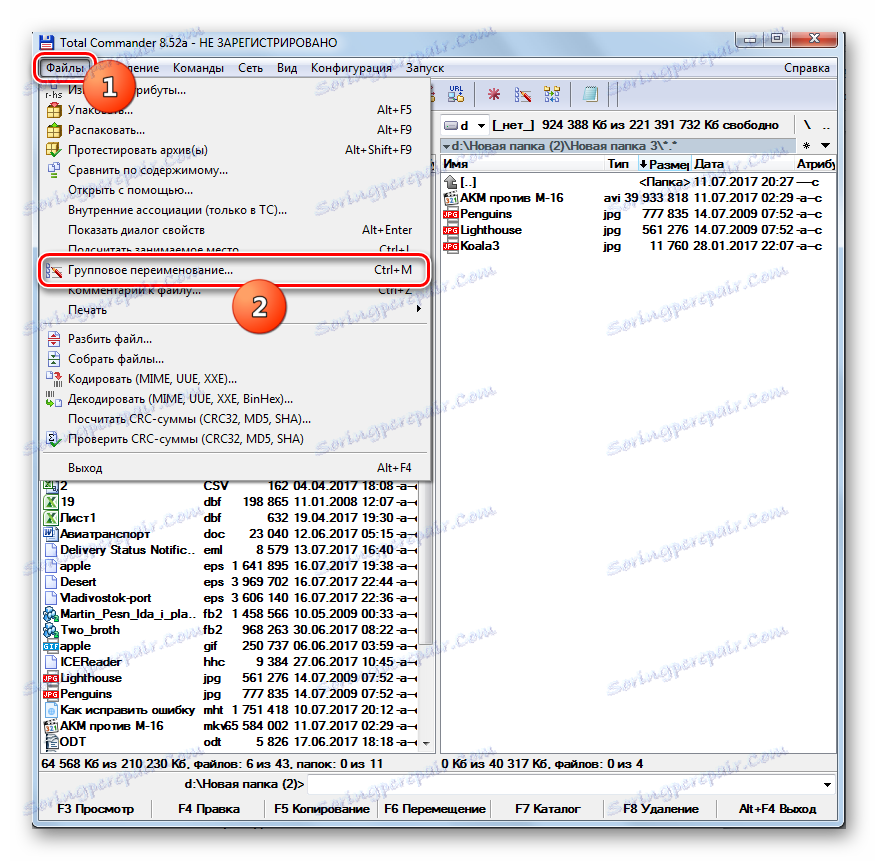
Task: Click the F5 Копирование button
Action: tap(321, 809)
